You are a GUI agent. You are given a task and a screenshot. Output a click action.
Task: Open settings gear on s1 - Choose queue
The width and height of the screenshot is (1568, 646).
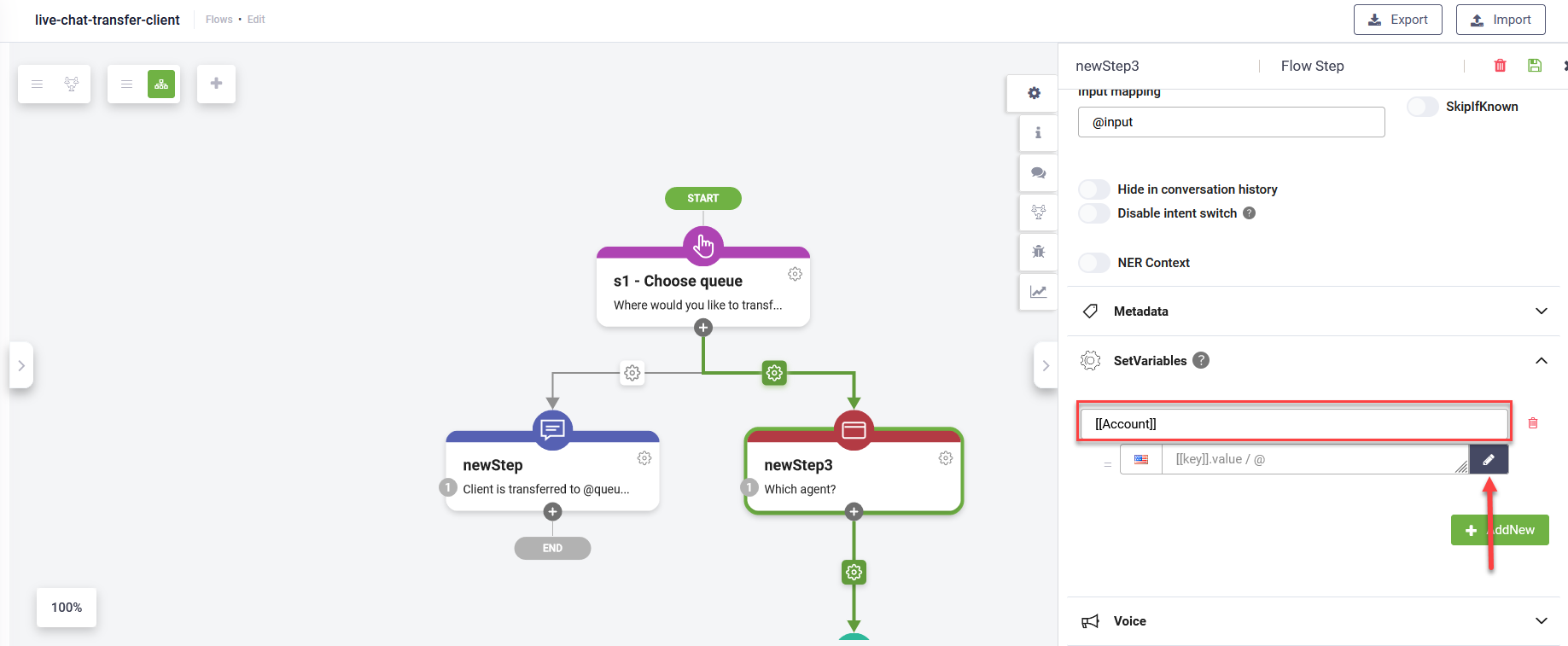pos(795,274)
